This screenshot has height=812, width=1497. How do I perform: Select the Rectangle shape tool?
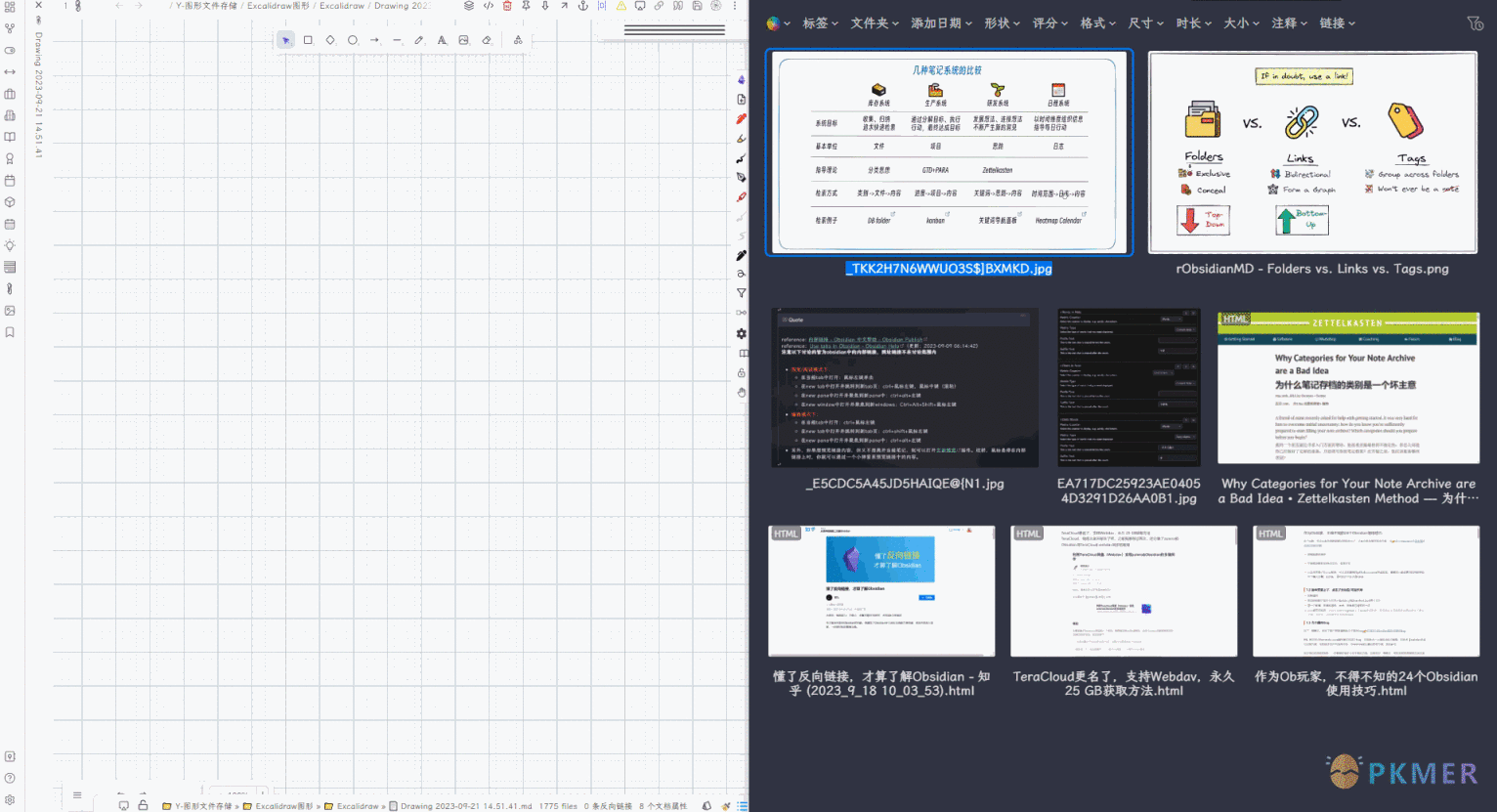[x=308, y=40]
